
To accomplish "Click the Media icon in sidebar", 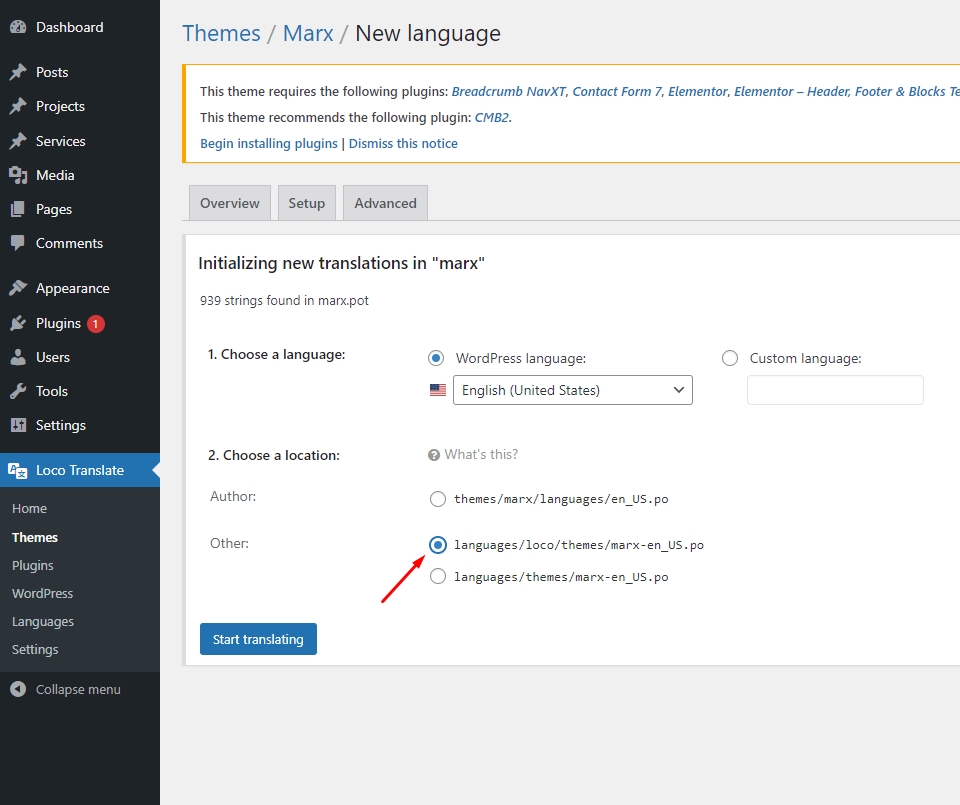I will coord(18,175).
